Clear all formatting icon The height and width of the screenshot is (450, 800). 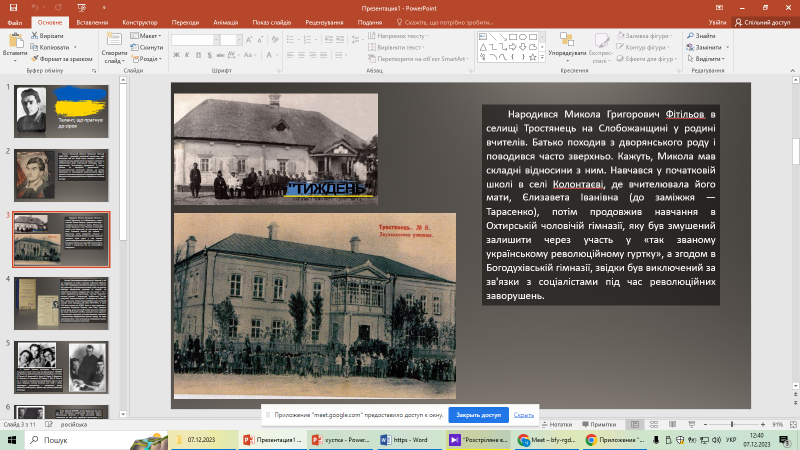[x=275, y=40]
